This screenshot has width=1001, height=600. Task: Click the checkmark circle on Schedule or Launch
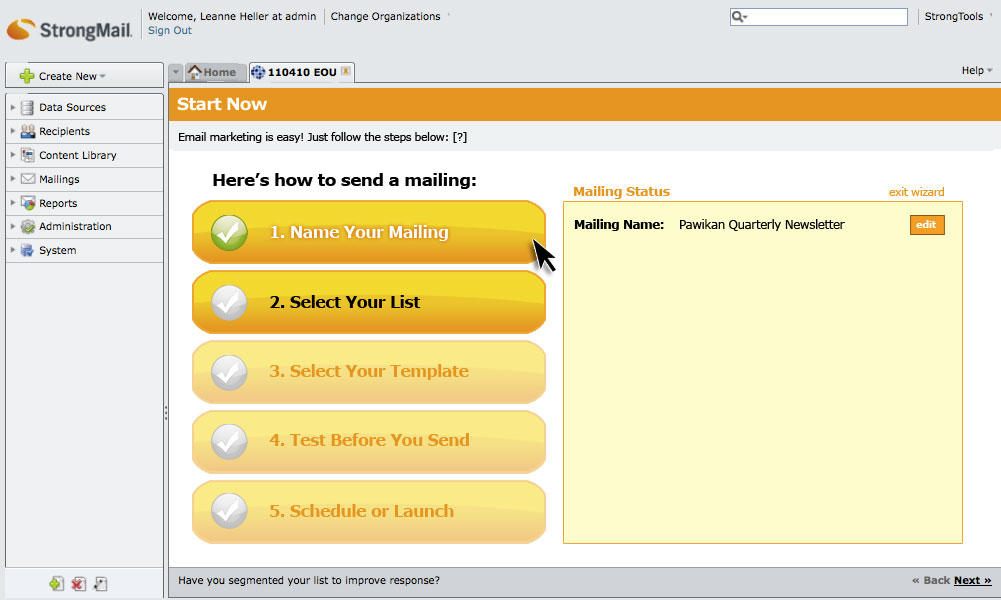click(230, 511)
